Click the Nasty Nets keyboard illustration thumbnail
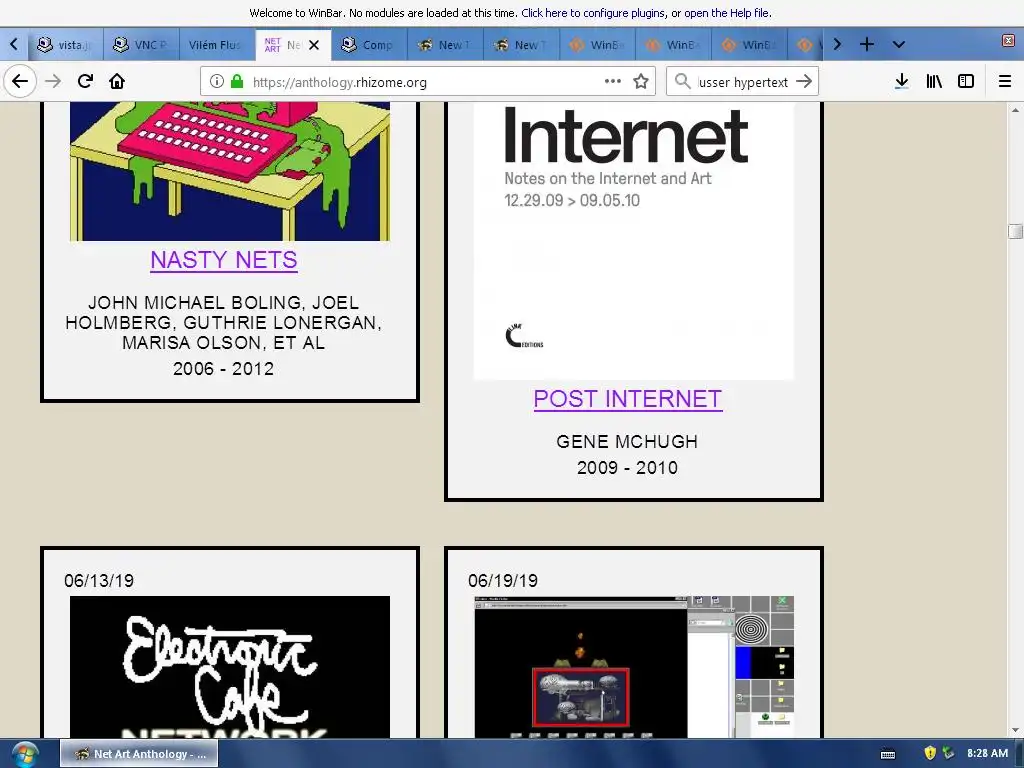 (230, 171)
